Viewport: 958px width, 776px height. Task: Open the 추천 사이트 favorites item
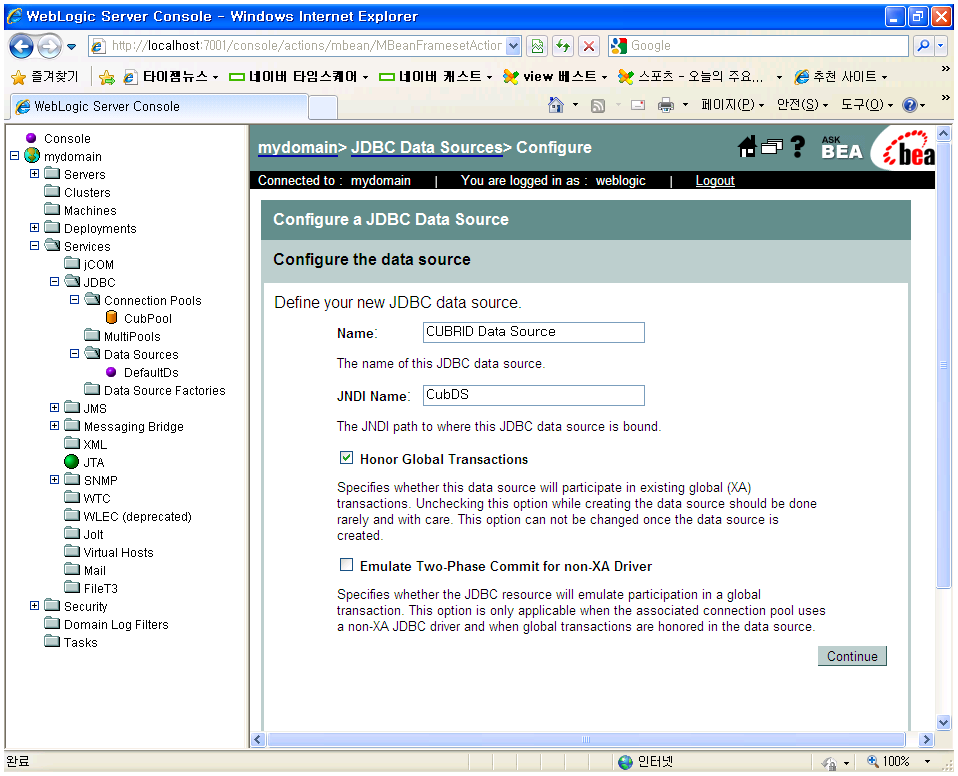tap(841, 76)
